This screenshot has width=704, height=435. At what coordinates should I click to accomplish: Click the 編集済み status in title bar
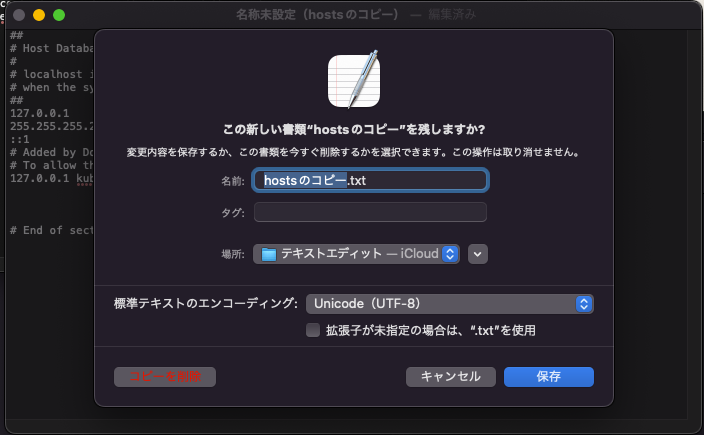tap(452, 15)
